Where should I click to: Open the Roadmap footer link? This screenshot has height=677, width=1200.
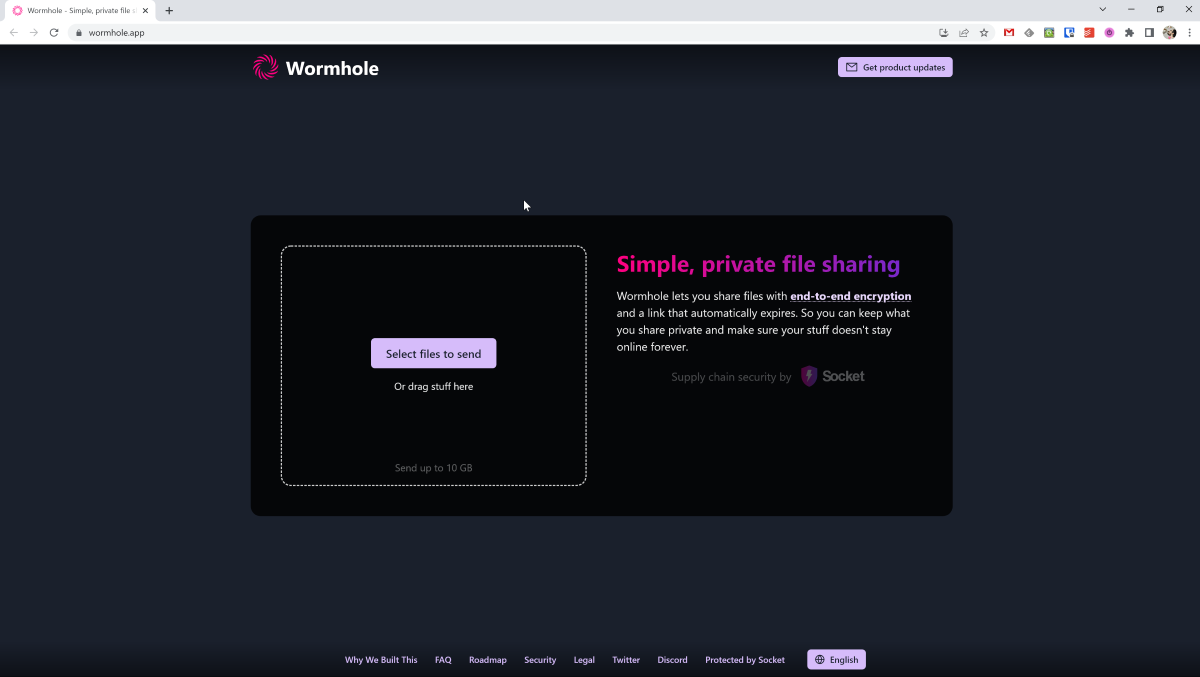[x=488, y=660]
